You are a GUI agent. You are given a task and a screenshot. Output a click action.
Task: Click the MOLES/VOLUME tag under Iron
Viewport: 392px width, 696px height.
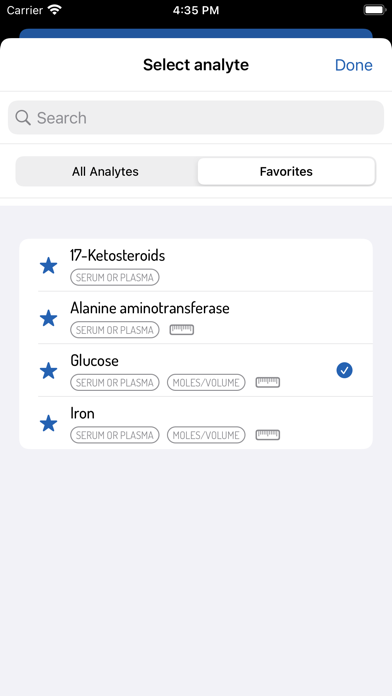coord(206,435)
